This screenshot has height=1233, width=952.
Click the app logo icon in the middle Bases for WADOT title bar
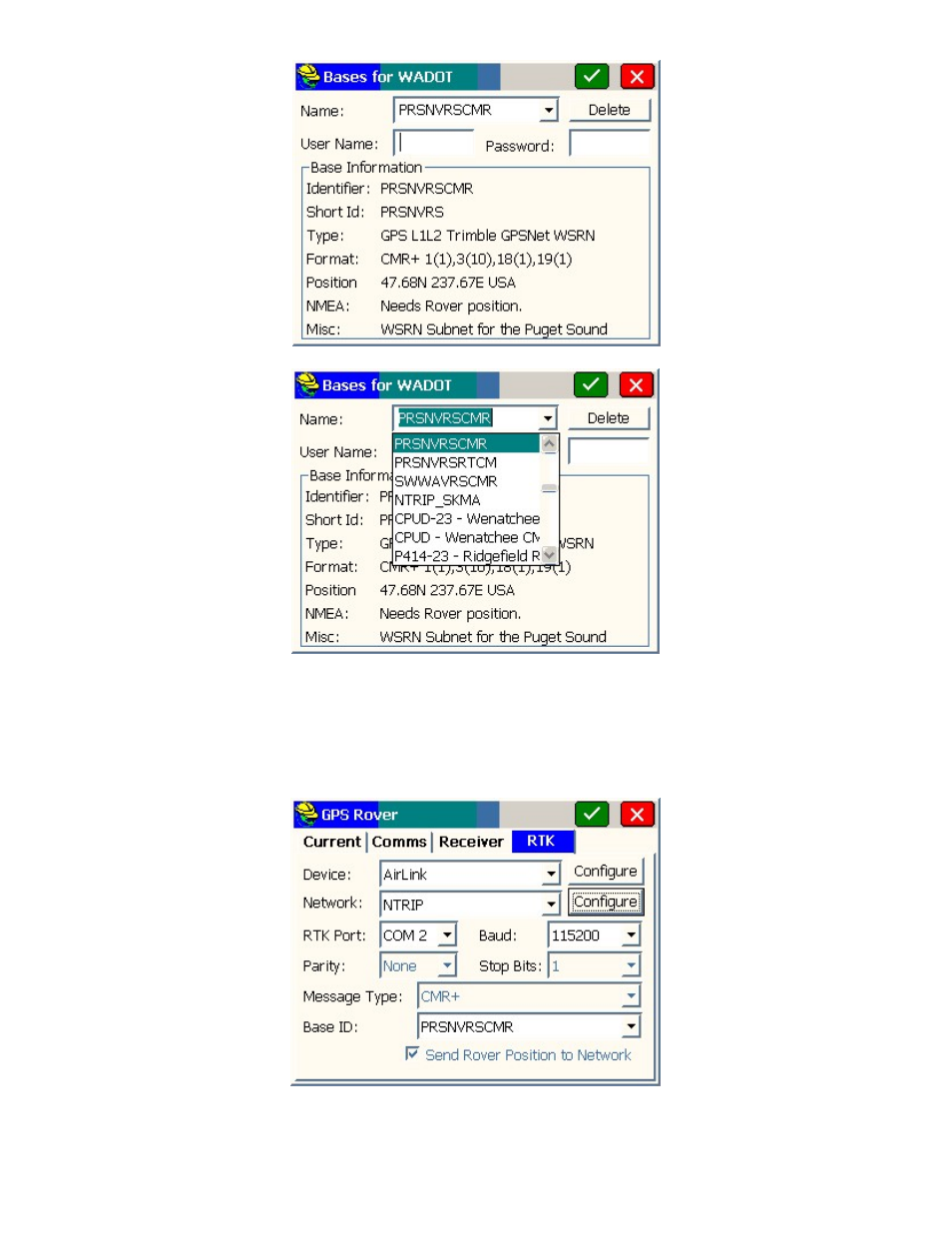pyautogui.click(x=307, y=385)
